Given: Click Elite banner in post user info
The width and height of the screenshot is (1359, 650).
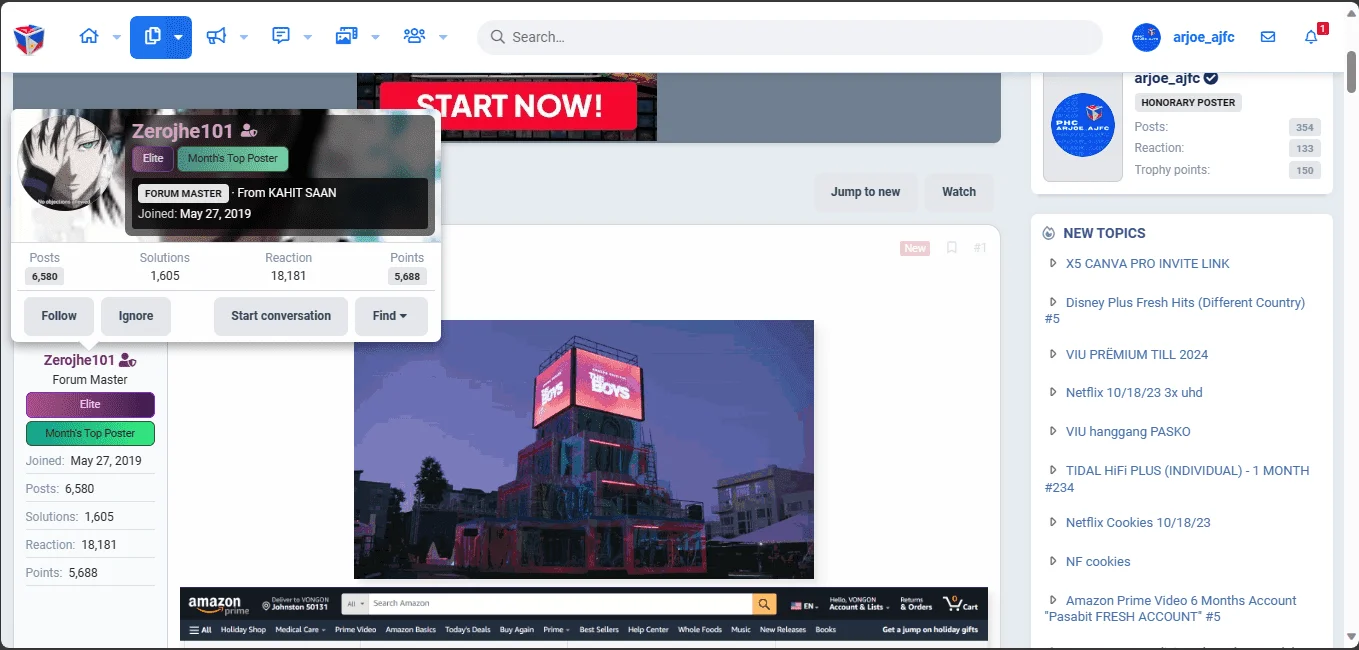Looking at the screenshot, I should point(90,405).
